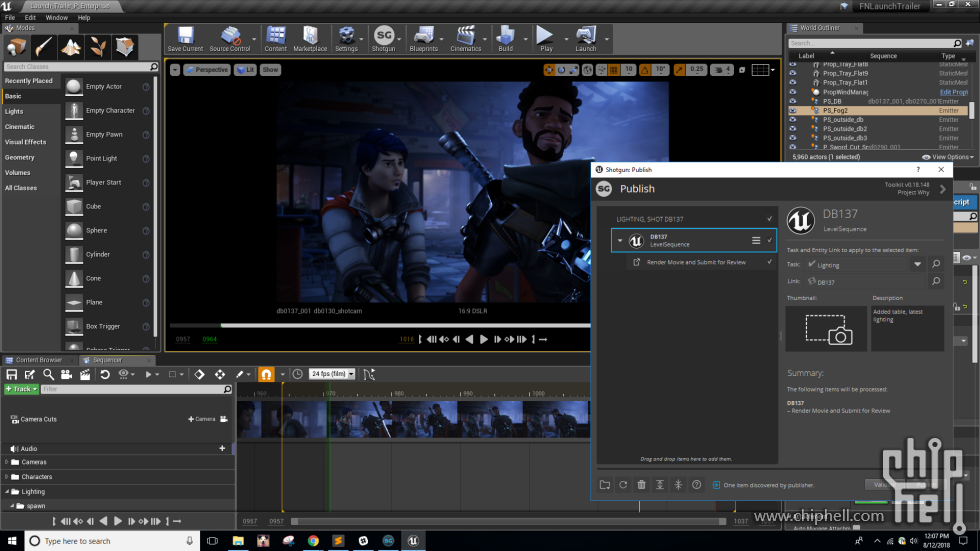Collapse the DB137 item in Publish tree
Screen dimensions: 980x551
pyautogui.click(x=620, y=241)
